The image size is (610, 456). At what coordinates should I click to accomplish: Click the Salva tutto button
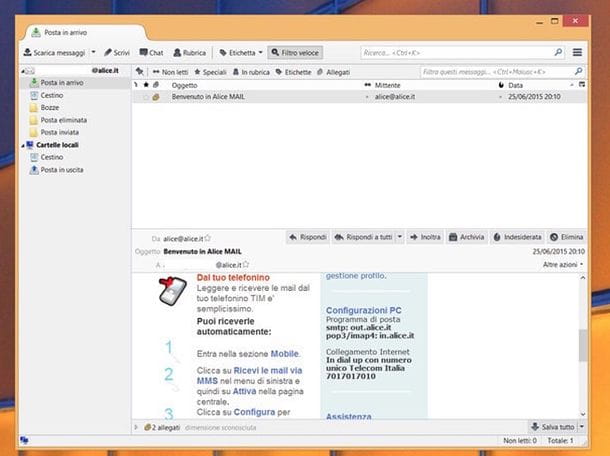[x=553, y=427]
